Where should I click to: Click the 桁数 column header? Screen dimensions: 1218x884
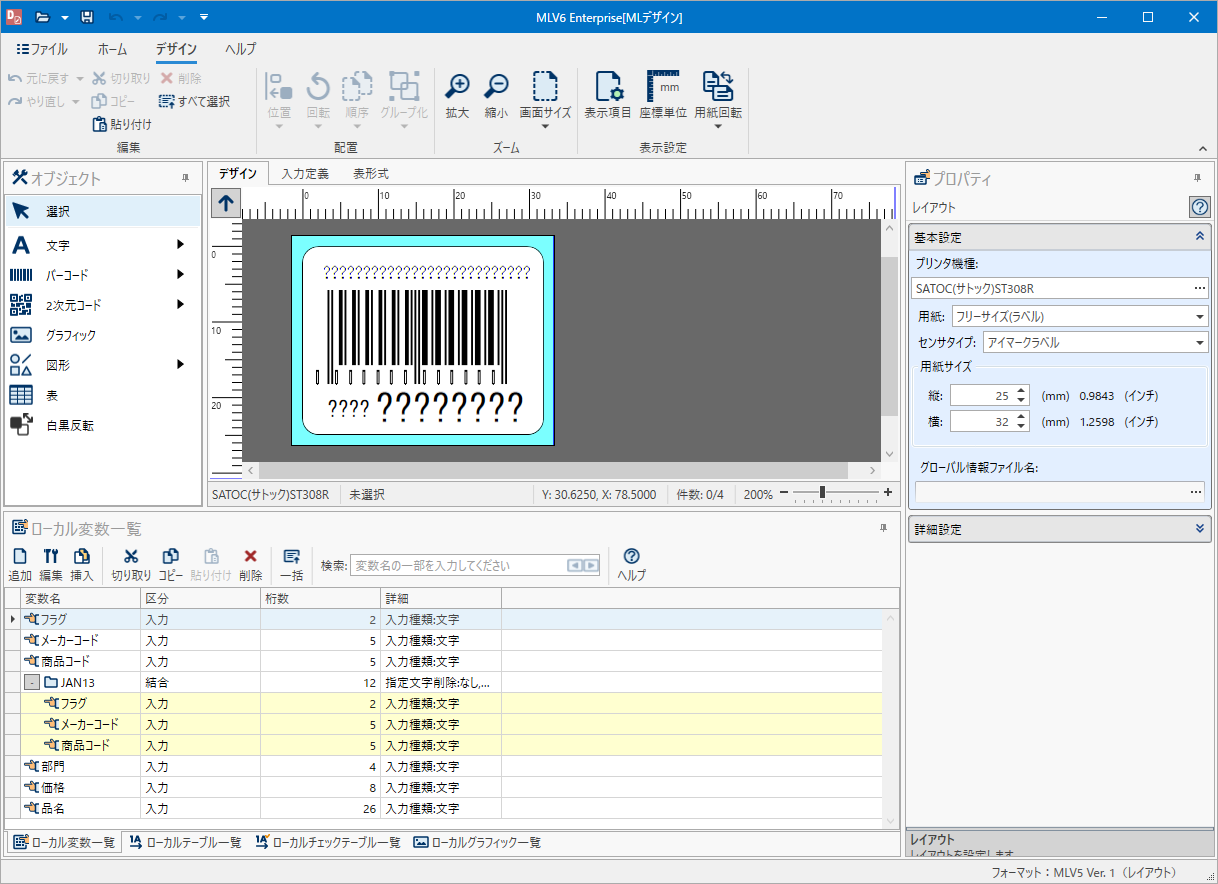pyautogui.click(x=320, y=598)
